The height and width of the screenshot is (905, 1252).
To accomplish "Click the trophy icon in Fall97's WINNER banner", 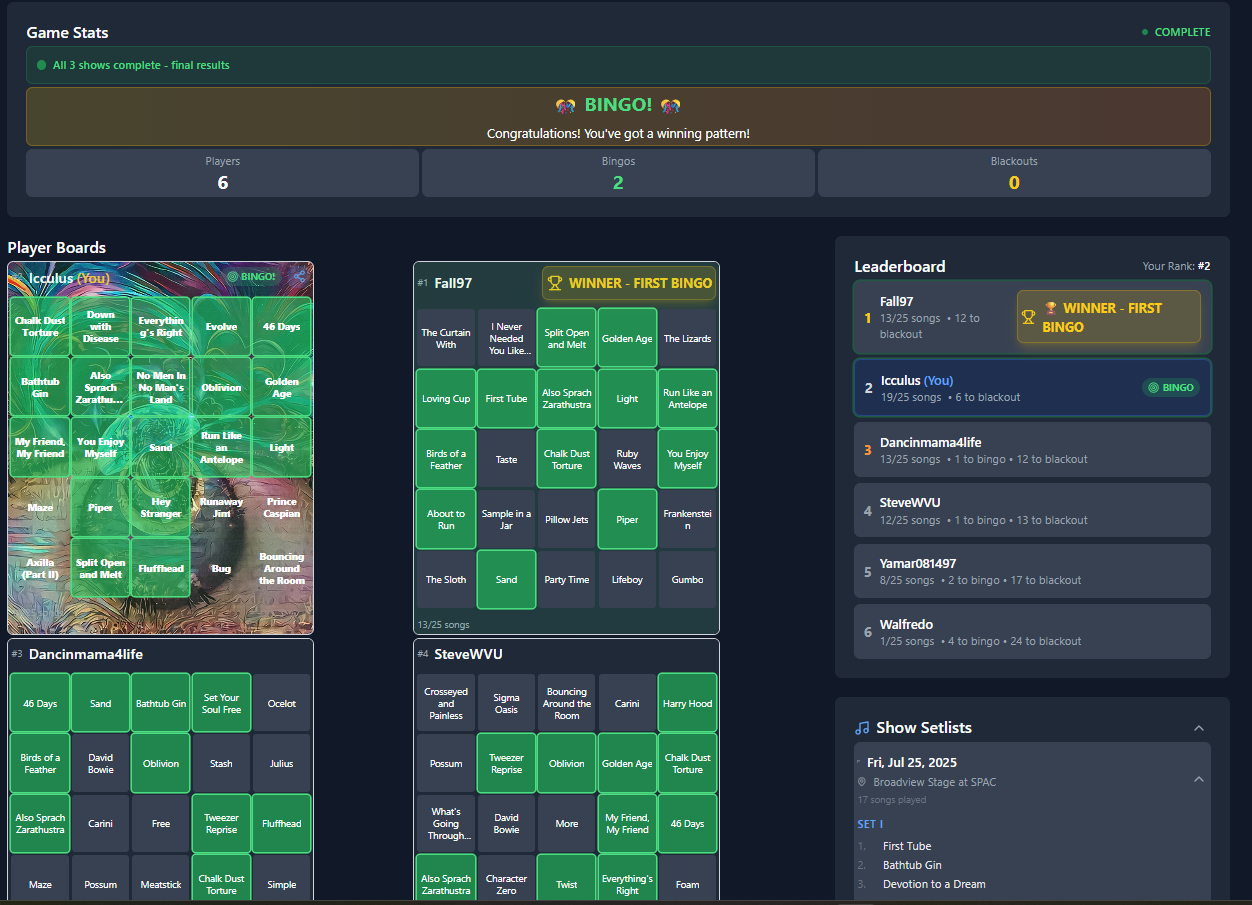I will click(555, 282).
